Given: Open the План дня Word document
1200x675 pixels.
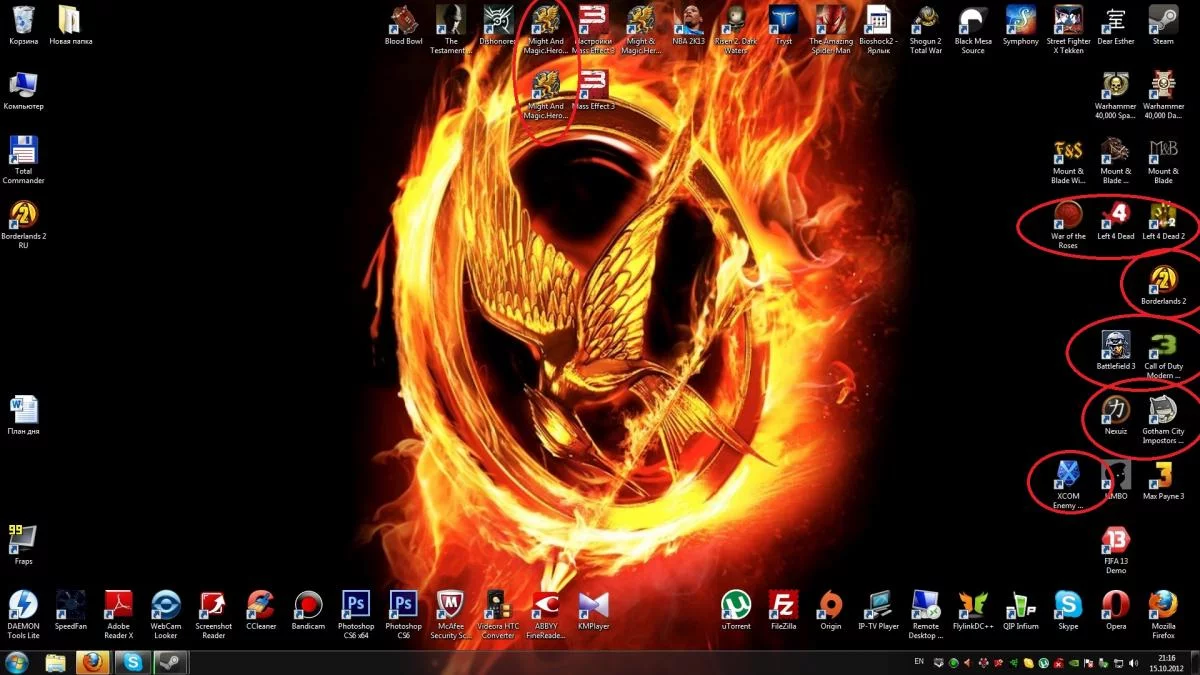Looking at the screenshot, I should 24,416.
